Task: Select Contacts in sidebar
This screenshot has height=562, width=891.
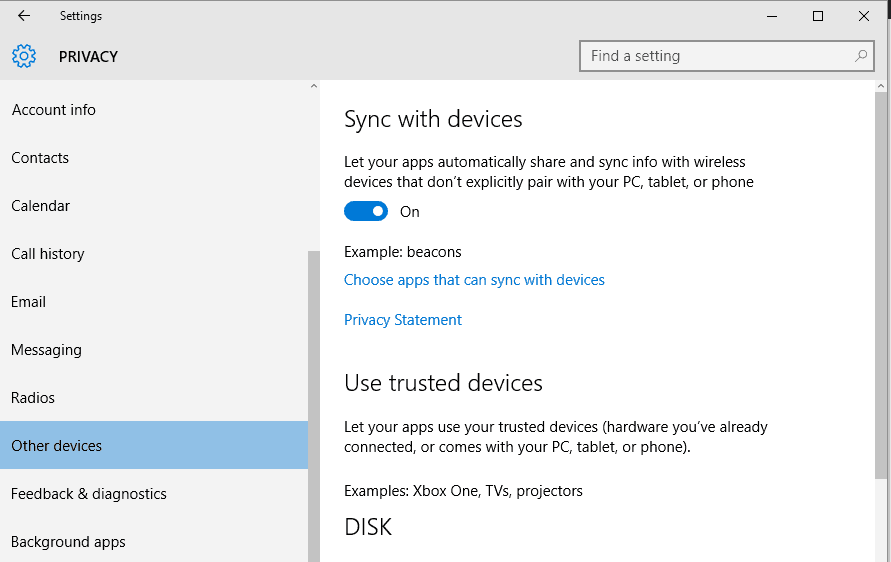Action: [40, 158]
